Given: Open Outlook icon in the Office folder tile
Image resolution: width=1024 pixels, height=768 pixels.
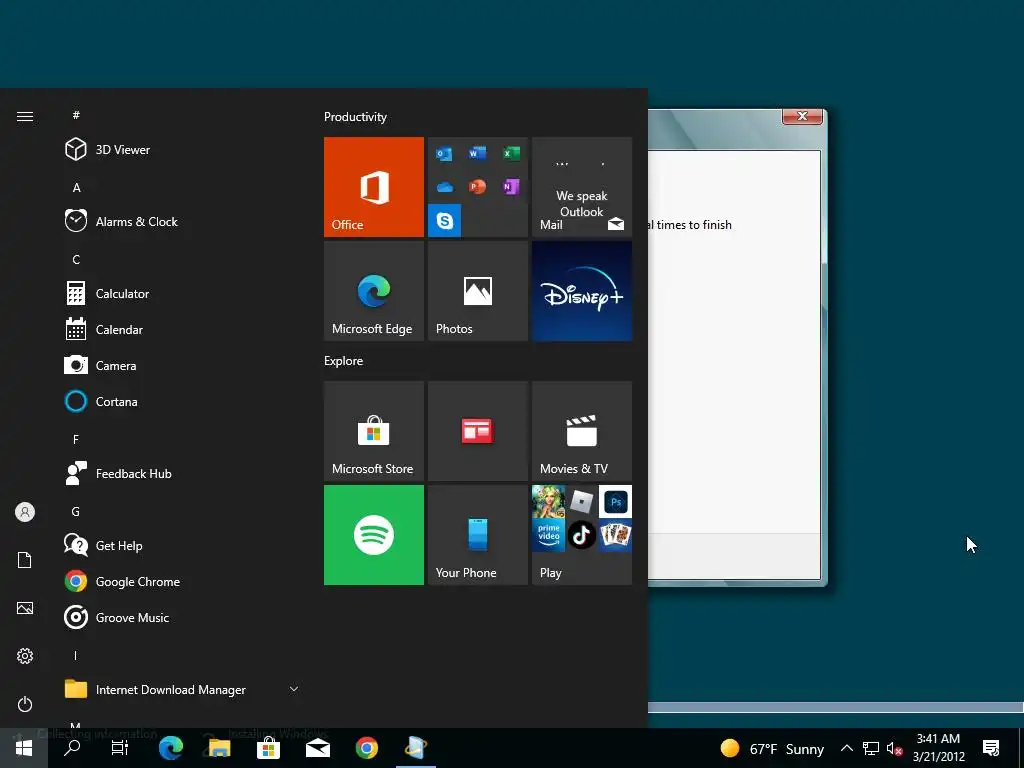Looking at the screenshot, I should (x=444, y=154).
